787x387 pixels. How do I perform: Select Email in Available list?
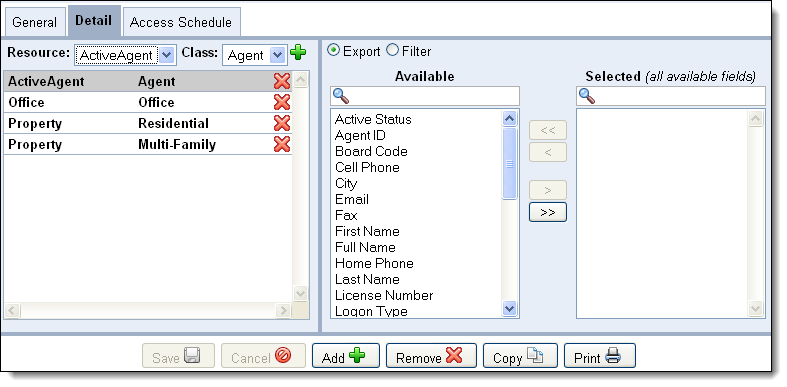coord(351,200)
